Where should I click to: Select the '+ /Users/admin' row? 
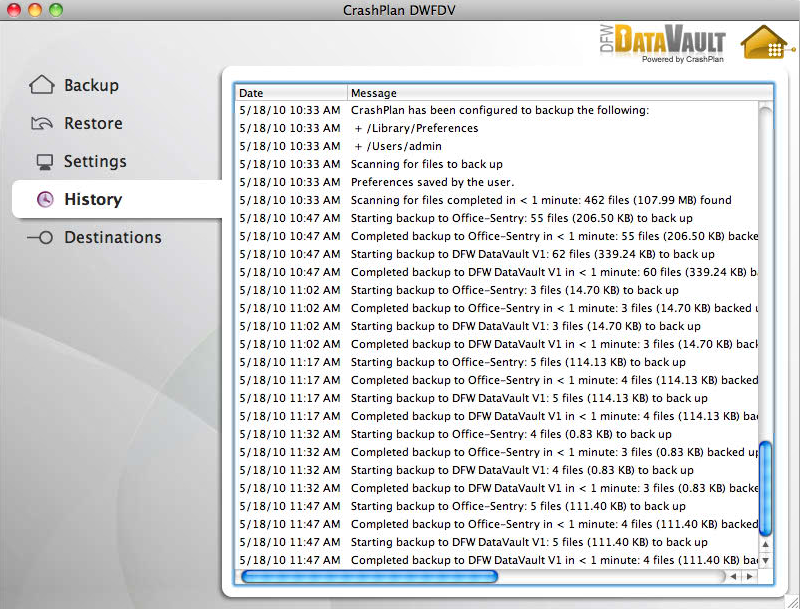pos(497,146)
